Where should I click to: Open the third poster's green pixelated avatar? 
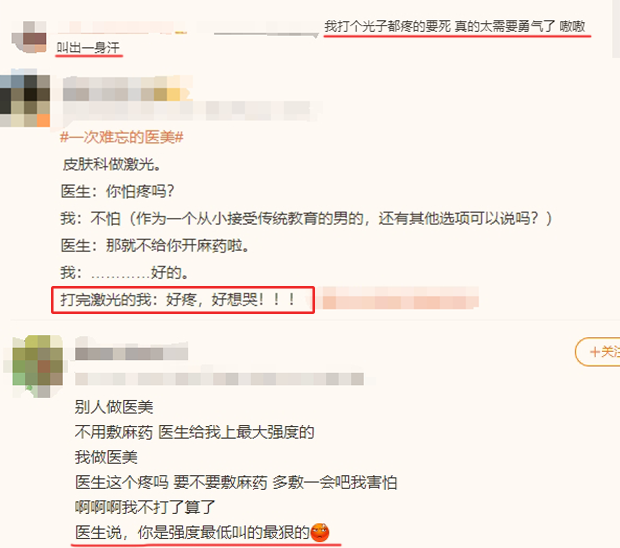[x=37, y=365]
